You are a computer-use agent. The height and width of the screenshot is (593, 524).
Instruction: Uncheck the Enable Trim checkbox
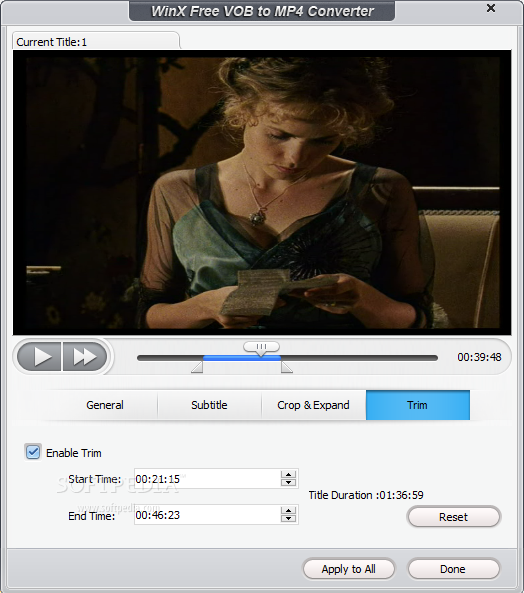point(33,452)
